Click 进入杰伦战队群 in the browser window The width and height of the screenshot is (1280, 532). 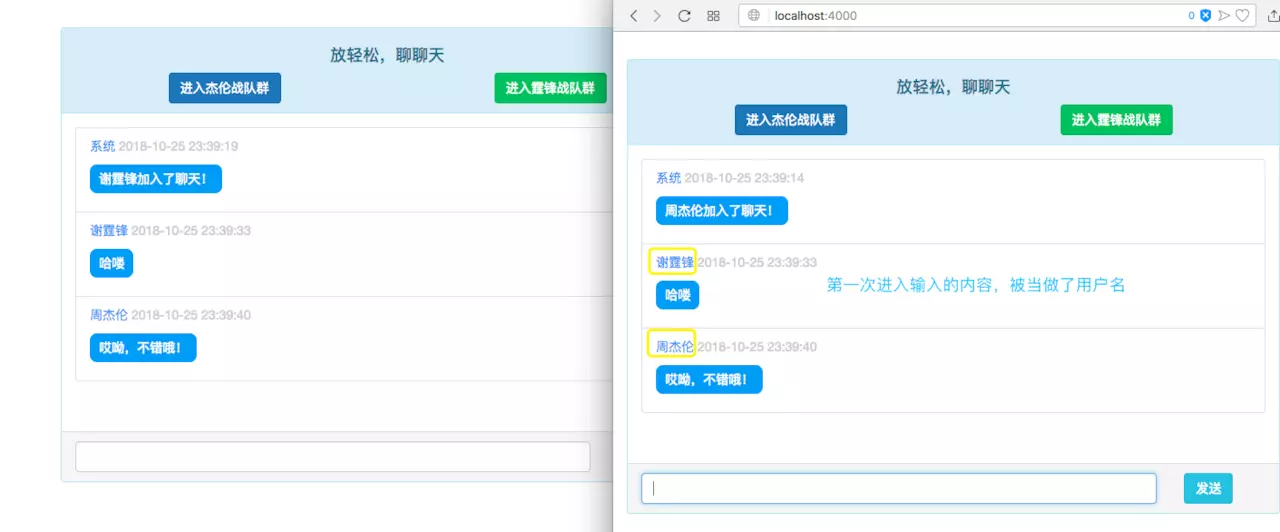coord(791,120)
